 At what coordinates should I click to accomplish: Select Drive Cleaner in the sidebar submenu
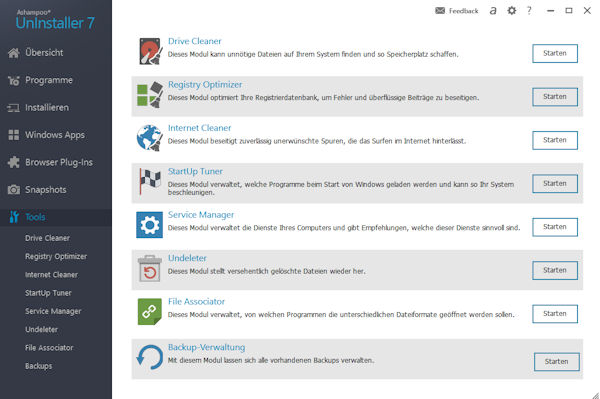[x=47, y=238]
